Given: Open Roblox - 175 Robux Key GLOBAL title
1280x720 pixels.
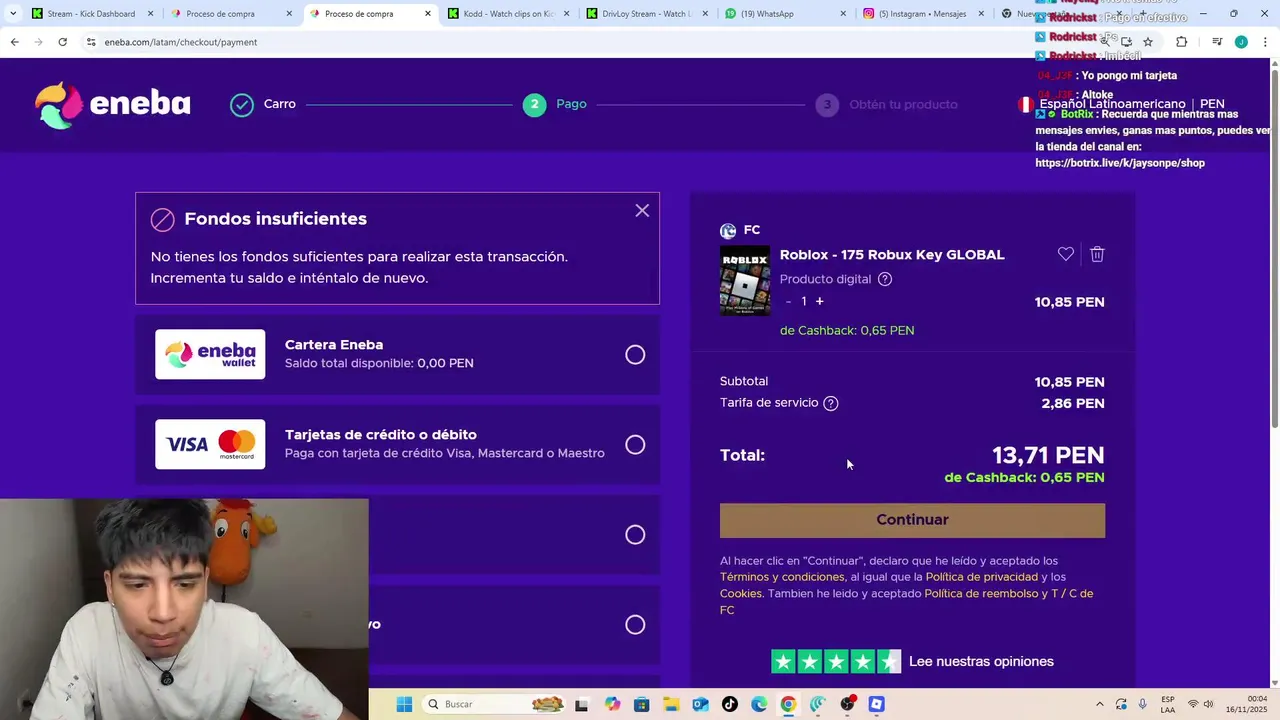Looking at the screenshot, I should (x=892, y=255).
